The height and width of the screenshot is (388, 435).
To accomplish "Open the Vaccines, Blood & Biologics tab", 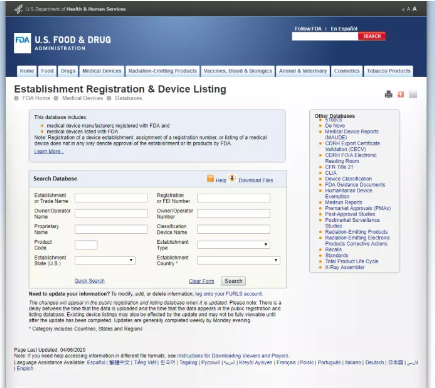I will (238, 71).
